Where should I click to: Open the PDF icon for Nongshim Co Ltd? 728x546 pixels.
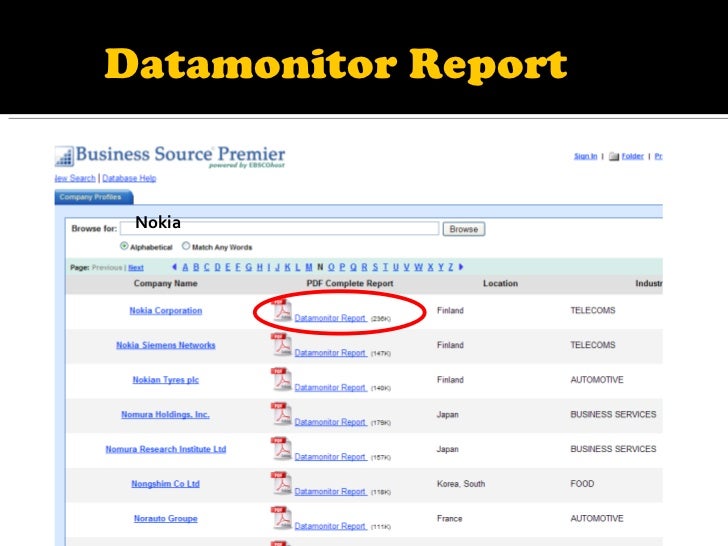(x=281, y=484)
